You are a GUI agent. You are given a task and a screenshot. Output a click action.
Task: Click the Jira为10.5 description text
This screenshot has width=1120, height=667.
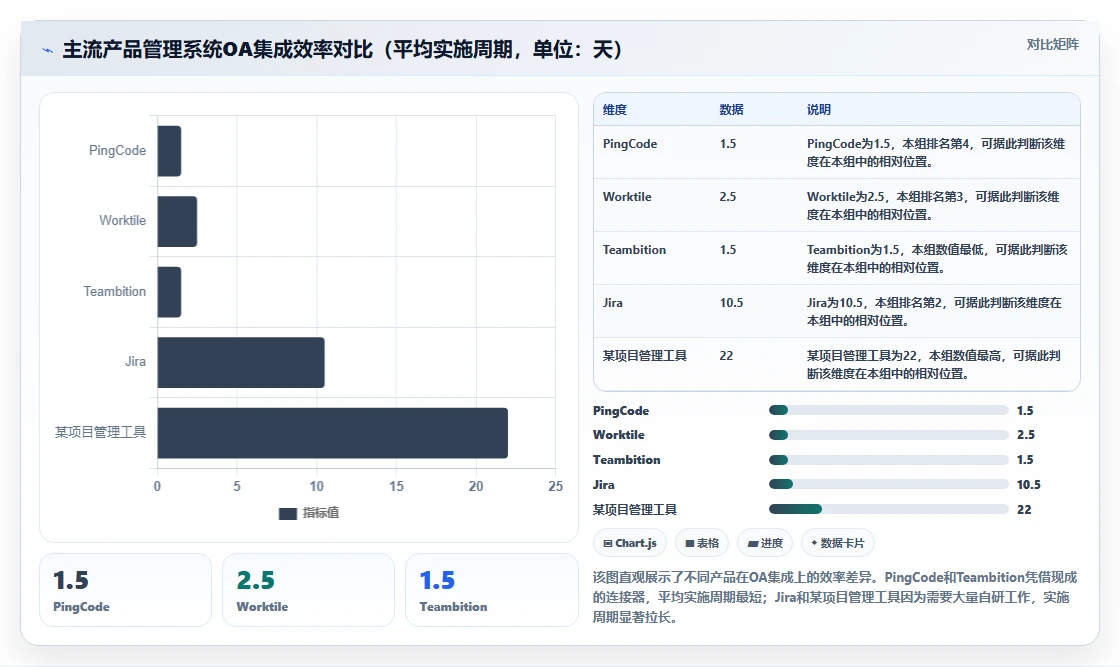click(934, 311)
